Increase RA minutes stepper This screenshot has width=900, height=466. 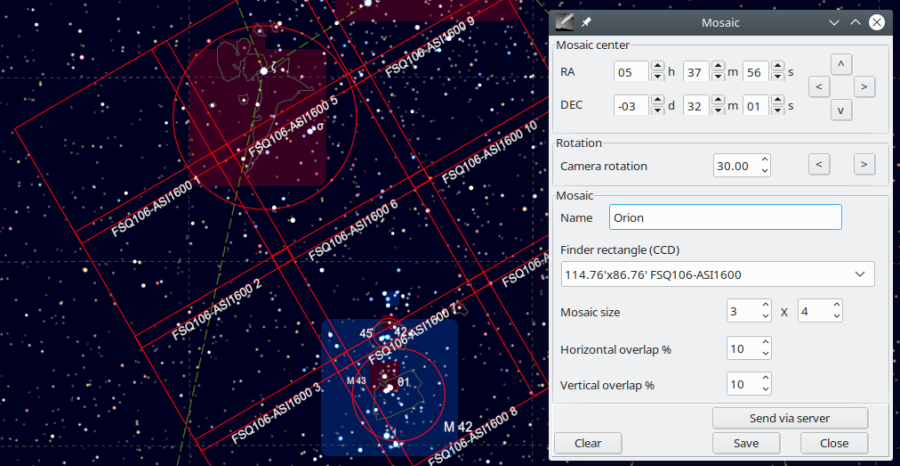(717, 67)
